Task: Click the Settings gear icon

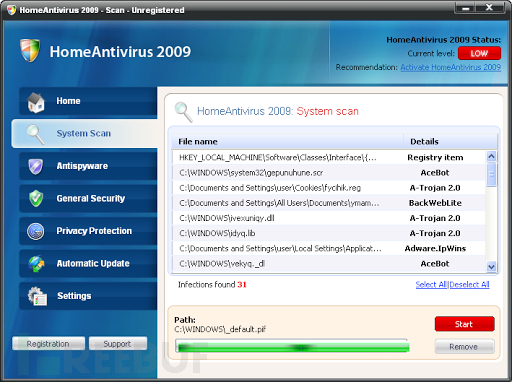Action: 37,296
